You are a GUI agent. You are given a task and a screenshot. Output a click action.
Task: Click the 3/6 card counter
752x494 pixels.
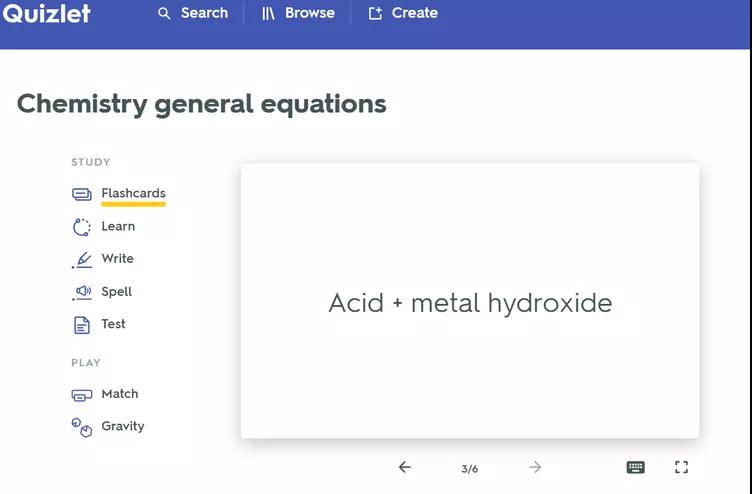pyautogui.click(x=470, y=469)
